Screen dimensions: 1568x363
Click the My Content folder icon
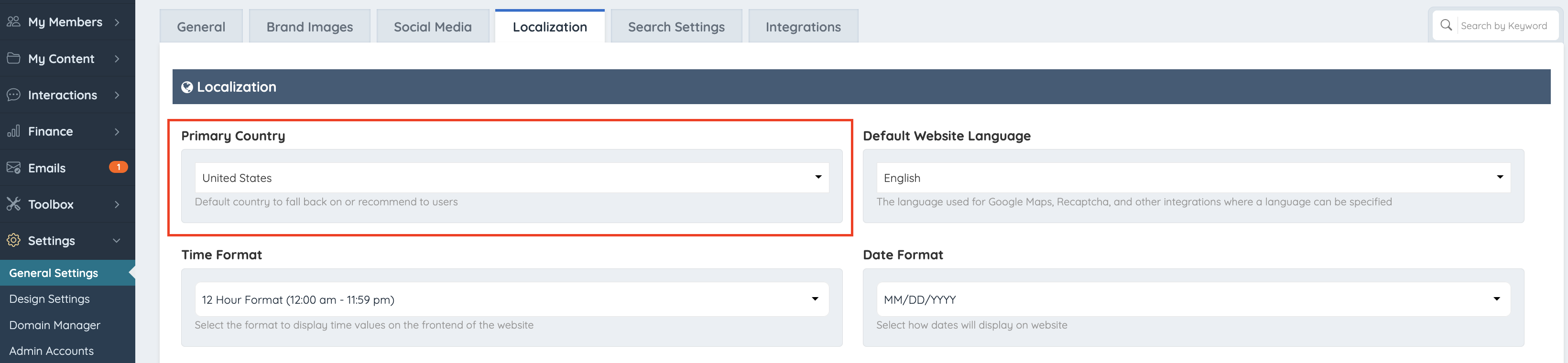click(x=13, y=58)
